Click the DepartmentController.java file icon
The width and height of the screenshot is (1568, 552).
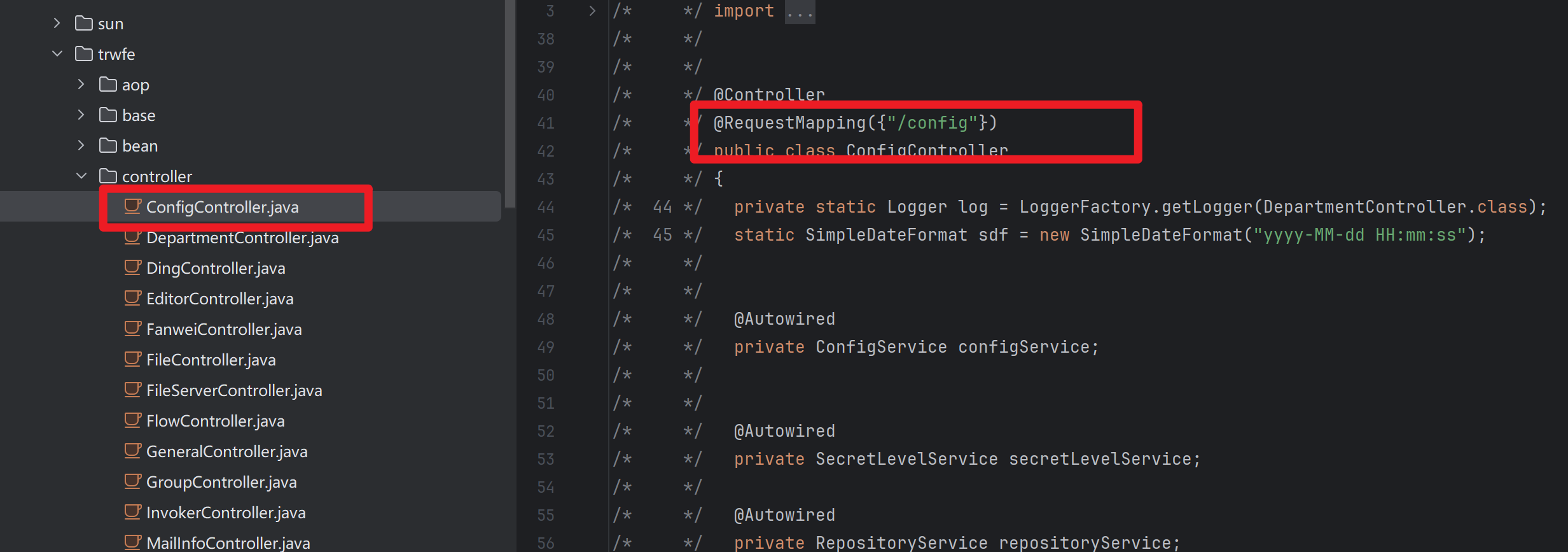point(132,237)
